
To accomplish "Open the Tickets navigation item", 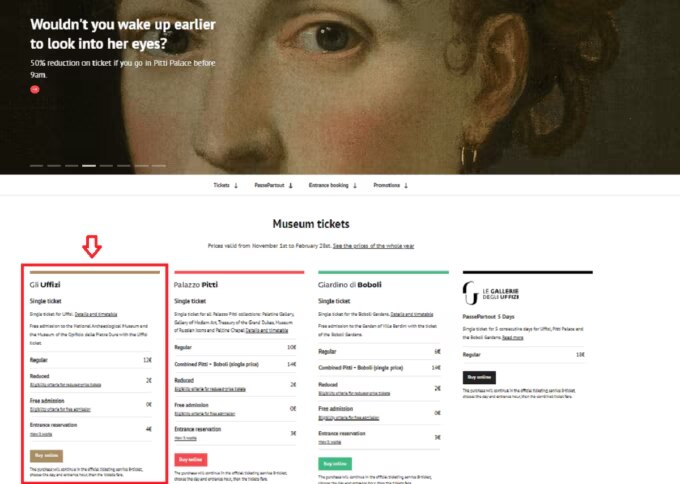I will (221, 185).
